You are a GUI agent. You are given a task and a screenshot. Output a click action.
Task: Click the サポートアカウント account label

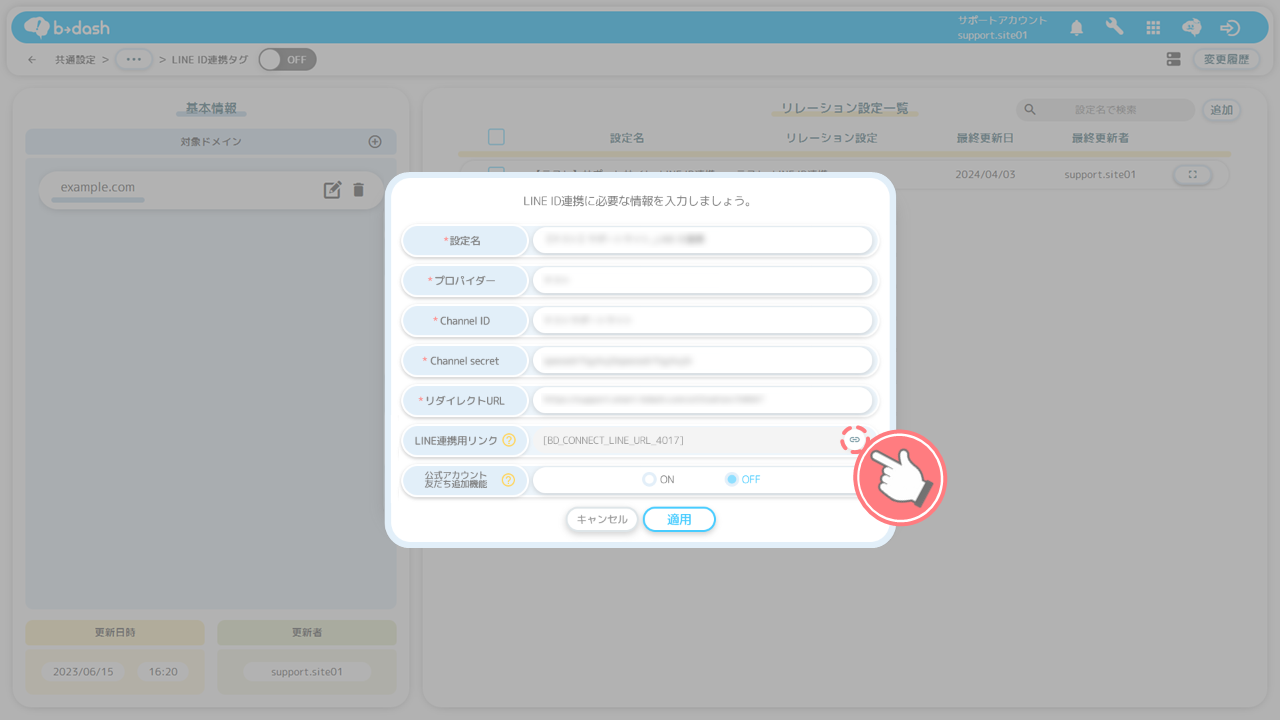click(x=1002, y=20)
